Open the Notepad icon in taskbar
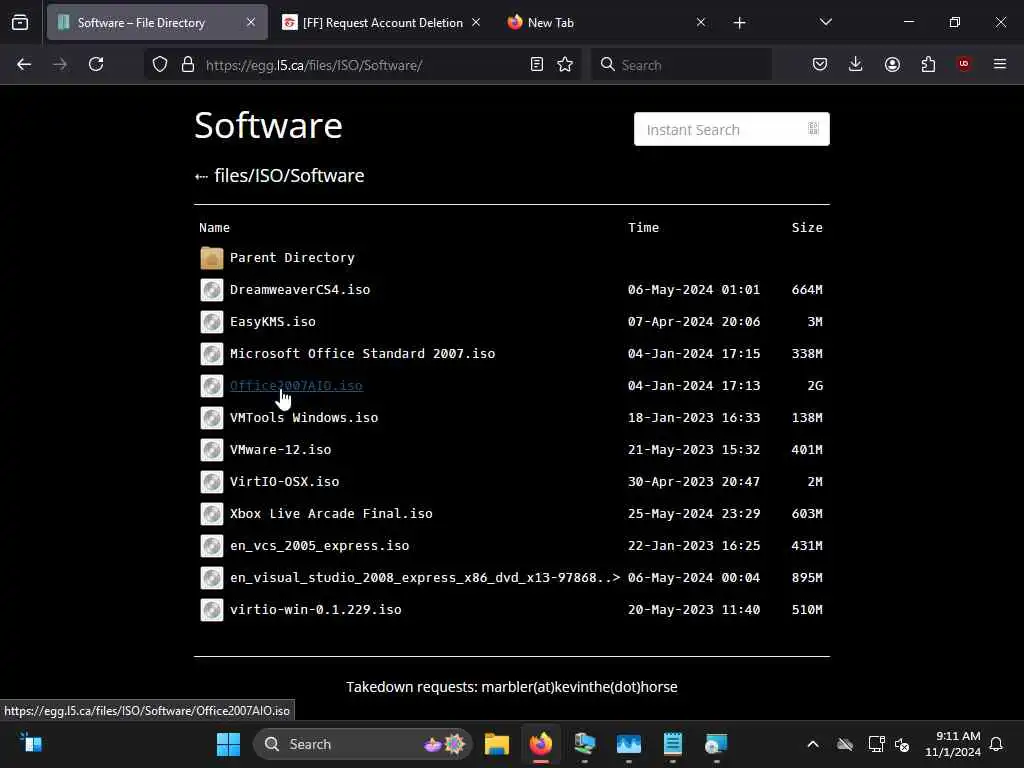Viewport: 1024px width, 768px height. point(673,744)
